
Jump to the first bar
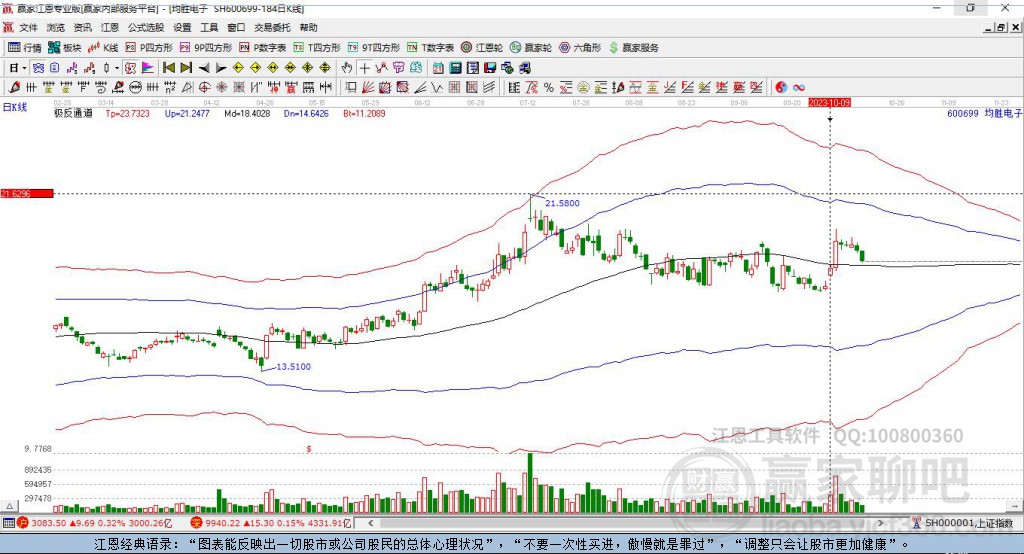click(x=168, y=68)
